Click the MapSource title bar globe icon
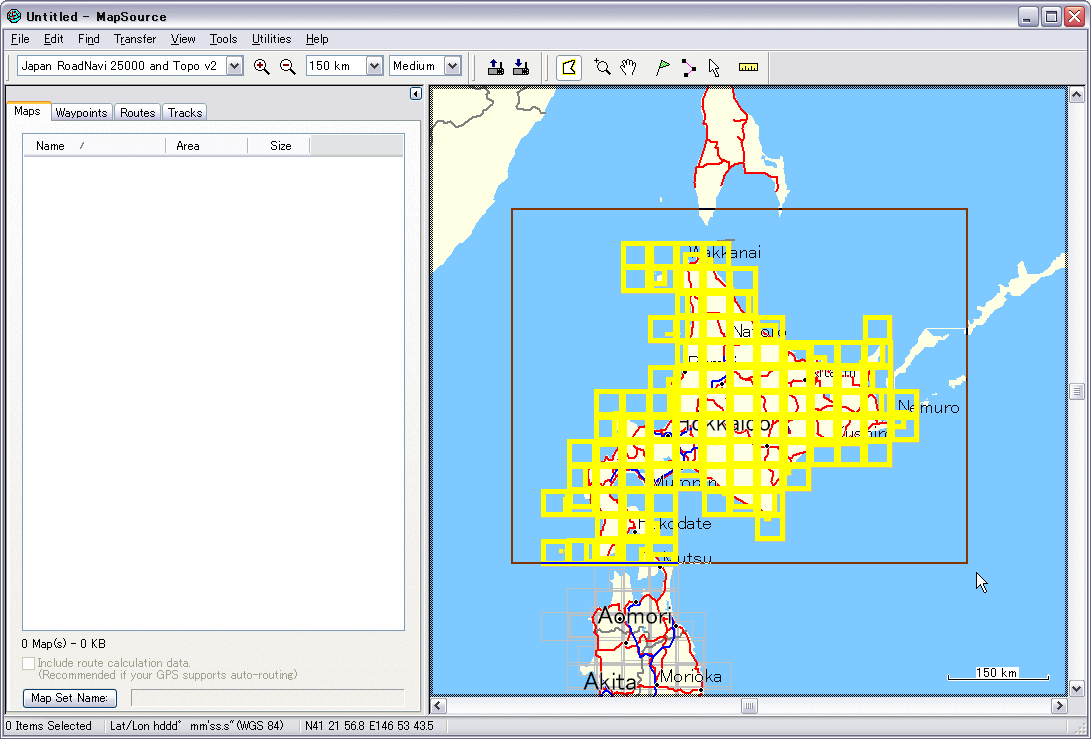The height and width of the screenshot is (739, 1091). pyautogui.click(x=14, y=16)
